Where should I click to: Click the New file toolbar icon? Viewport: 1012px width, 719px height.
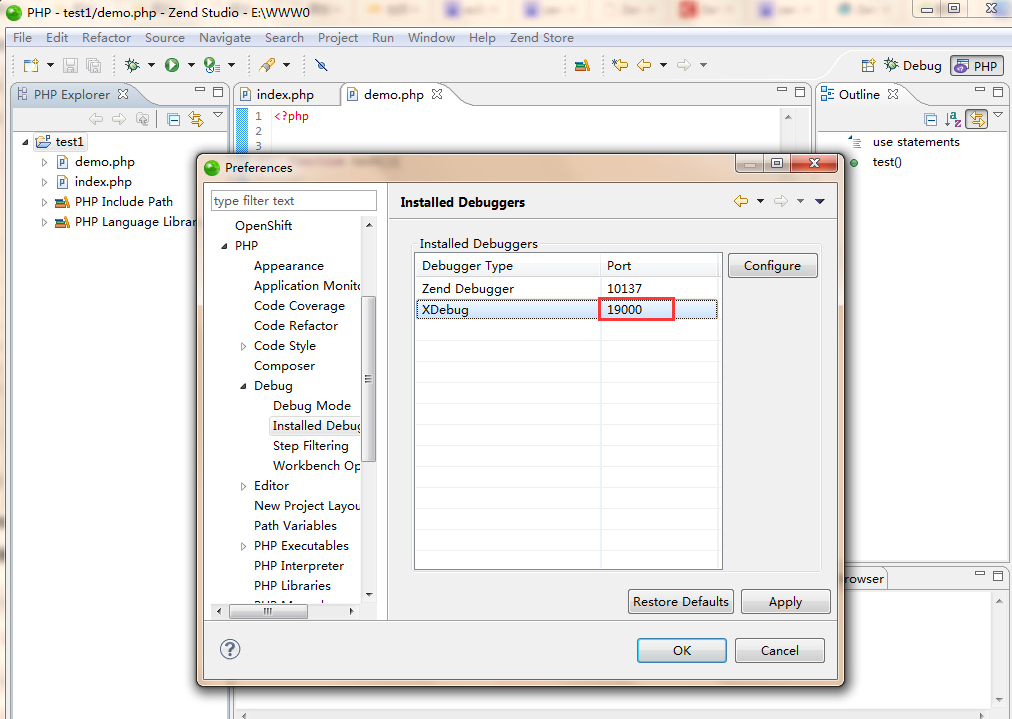(x=31, y=65)
